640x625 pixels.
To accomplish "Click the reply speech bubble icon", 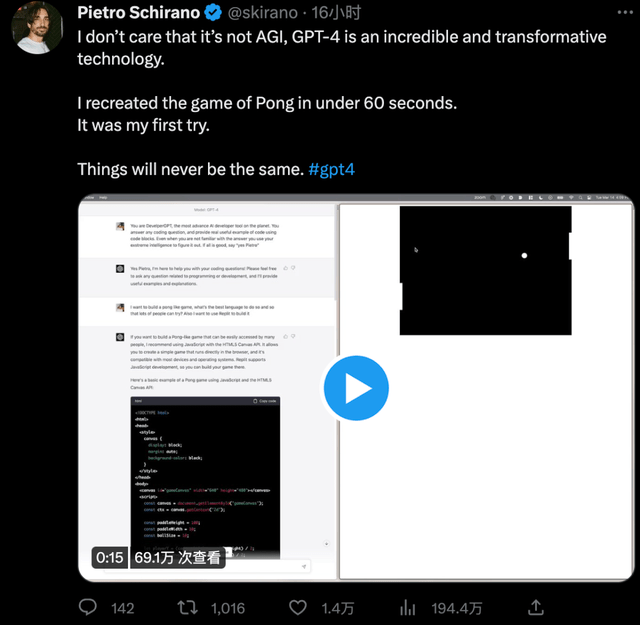I will pos(88,607).
